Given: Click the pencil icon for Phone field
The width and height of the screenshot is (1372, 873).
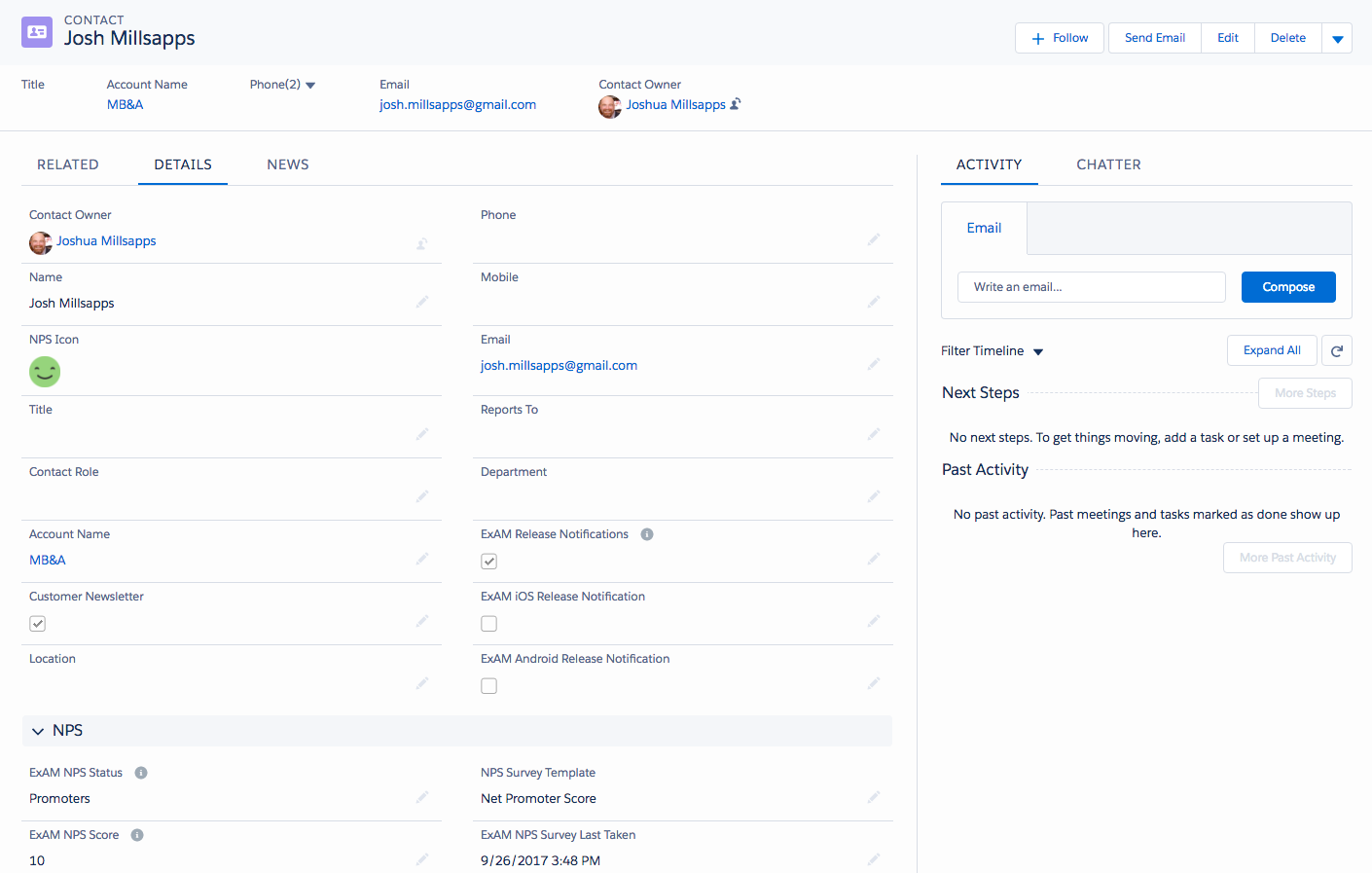Looking at the screenshot, I should pos(874,239).
